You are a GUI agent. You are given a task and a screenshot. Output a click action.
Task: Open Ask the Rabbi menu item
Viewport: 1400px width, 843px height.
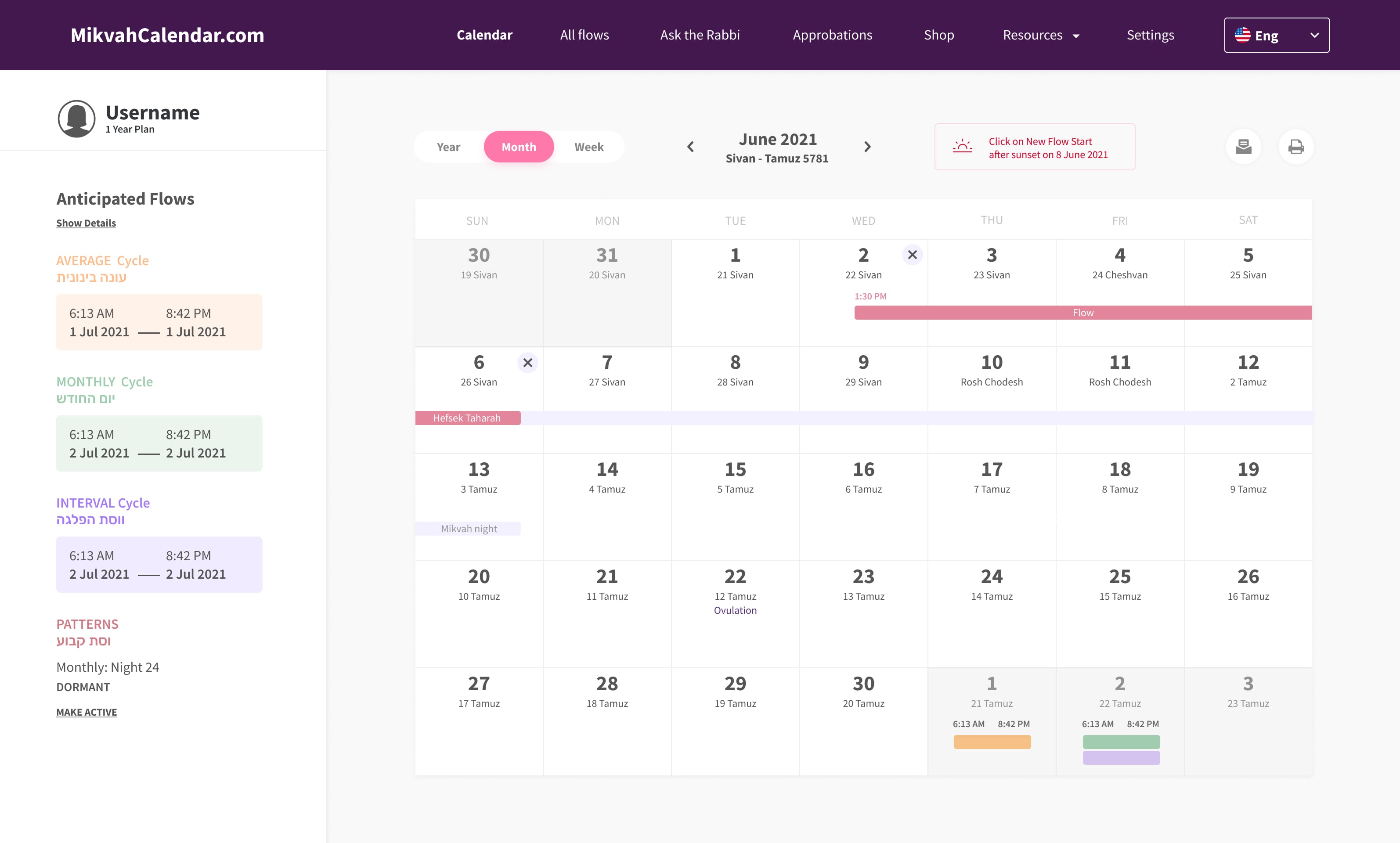(700, 35)
